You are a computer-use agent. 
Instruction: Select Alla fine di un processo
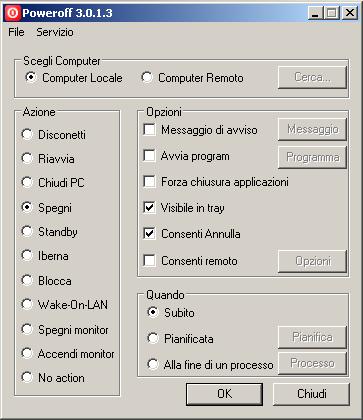pyautogui.click(x=210, y=364)
